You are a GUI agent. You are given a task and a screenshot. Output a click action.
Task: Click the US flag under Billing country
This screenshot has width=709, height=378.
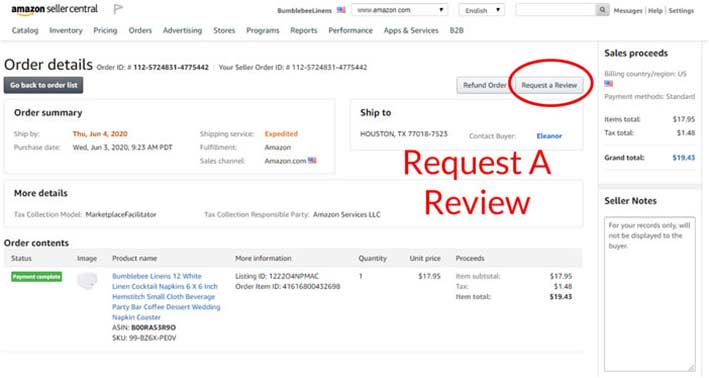(x=609, y=84)
